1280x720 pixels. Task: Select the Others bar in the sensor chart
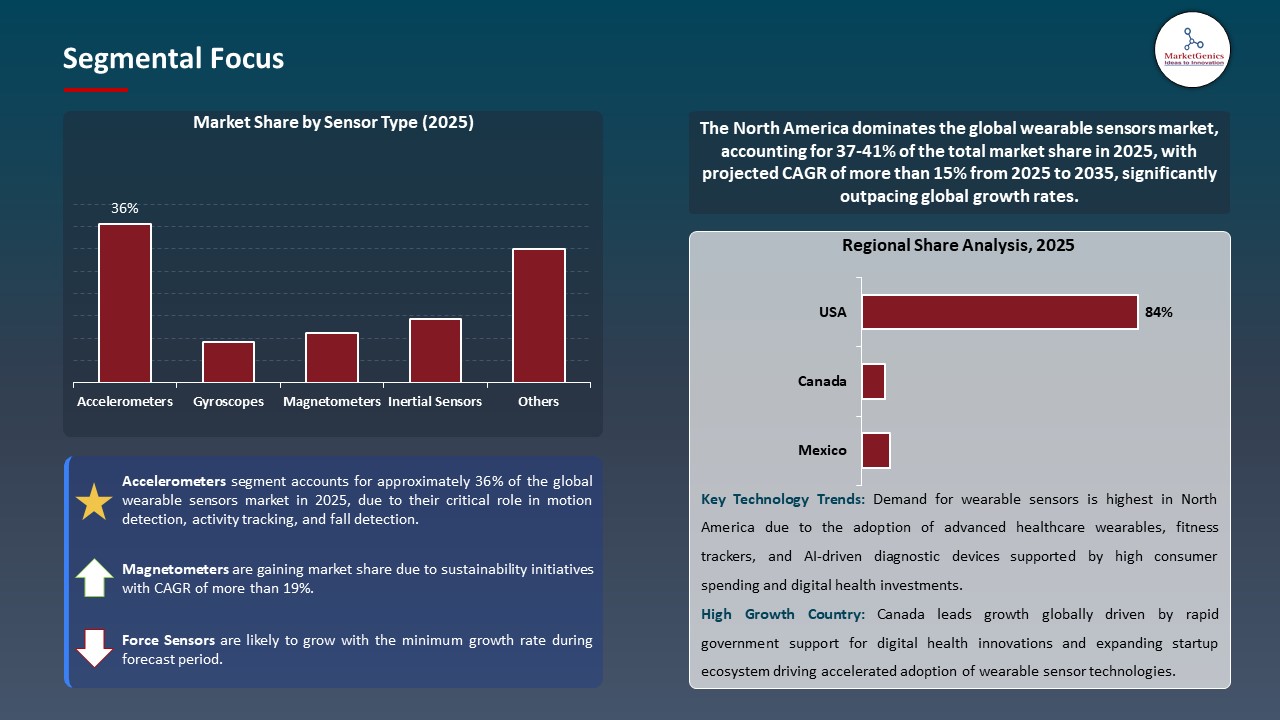coord(538,315)
